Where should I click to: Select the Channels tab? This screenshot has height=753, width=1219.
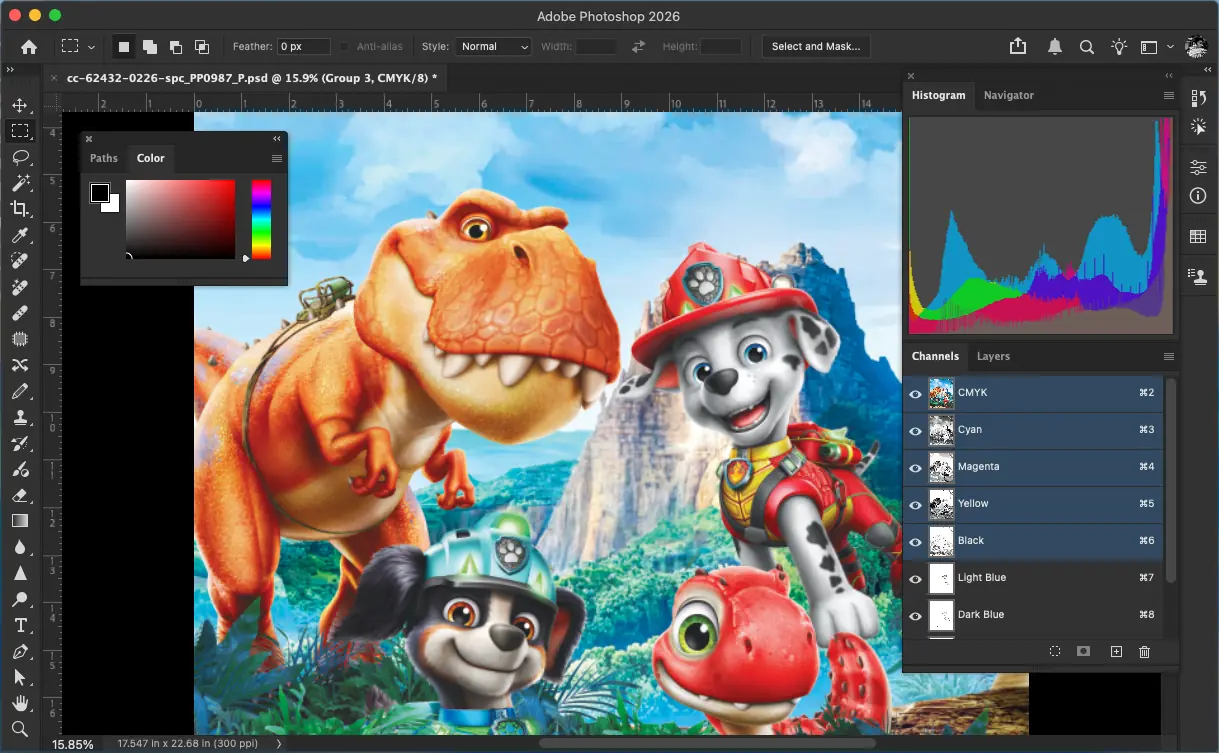[935, 356]
